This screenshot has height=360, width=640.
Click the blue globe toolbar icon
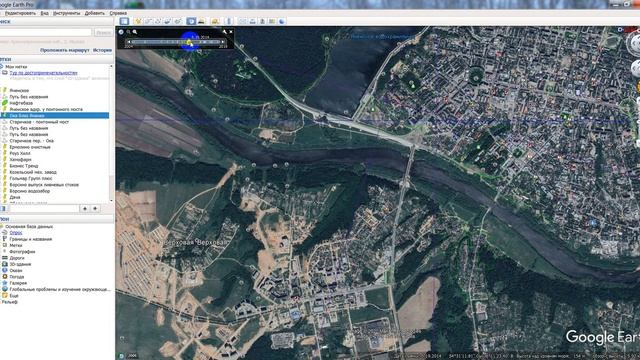click(x=282, y=21)
